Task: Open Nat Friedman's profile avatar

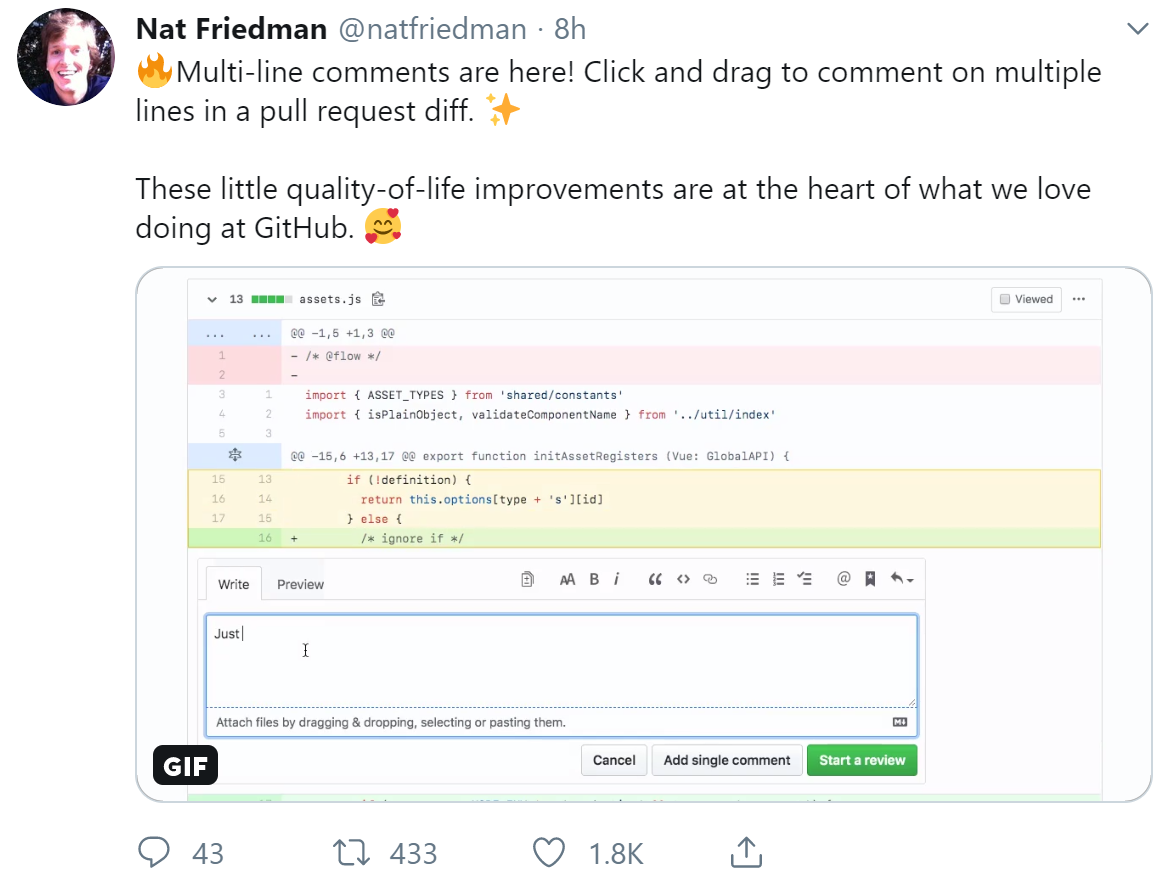Action: tap(66, 58)
